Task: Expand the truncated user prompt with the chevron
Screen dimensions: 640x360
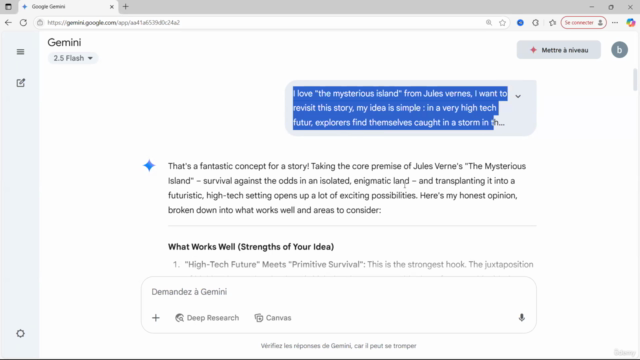Action: coord(518,96)
